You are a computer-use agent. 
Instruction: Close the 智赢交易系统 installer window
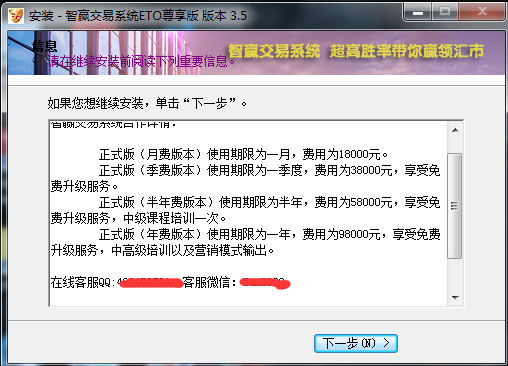[x=482, y=12]
